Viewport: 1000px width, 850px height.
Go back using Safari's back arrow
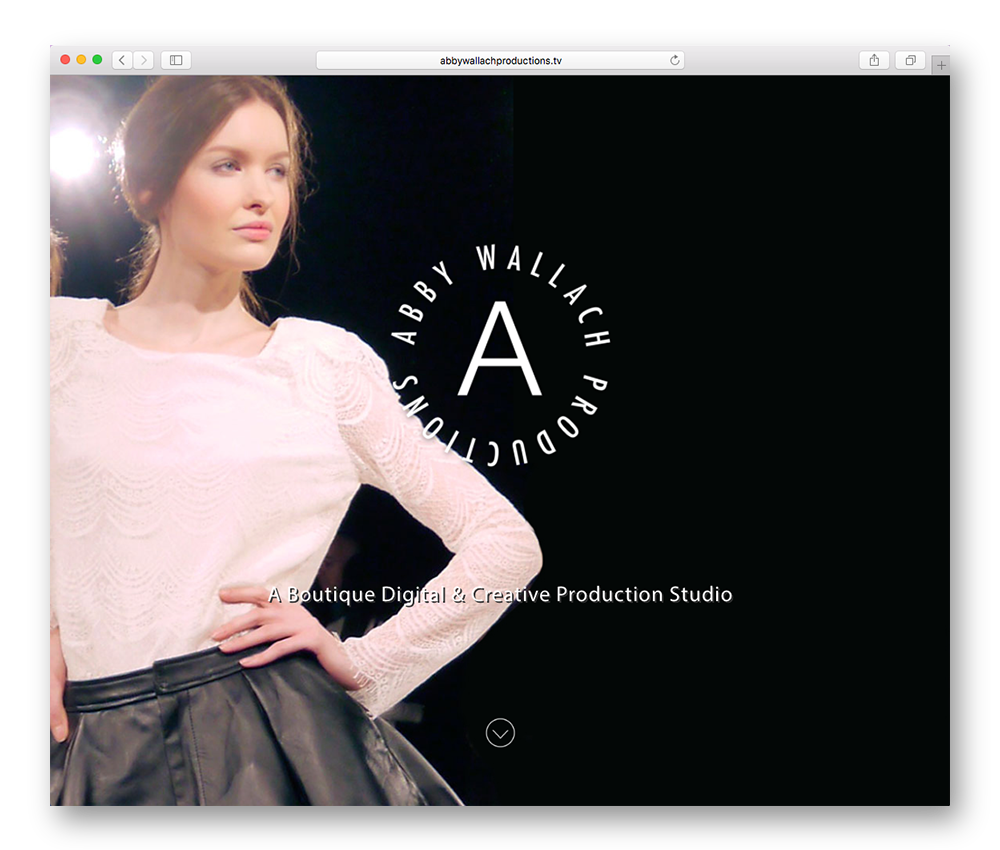[x=122, y=60]
